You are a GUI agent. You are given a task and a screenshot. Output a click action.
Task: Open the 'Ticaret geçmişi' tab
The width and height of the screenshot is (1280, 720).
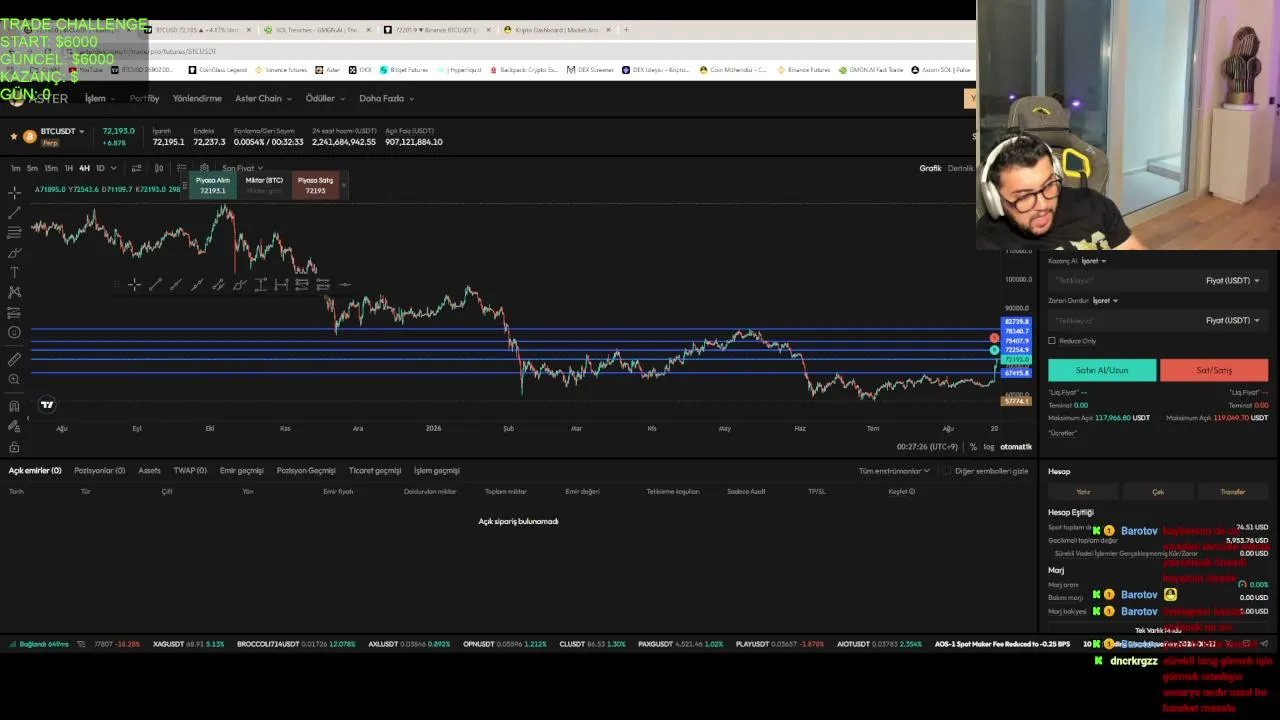[375, 471]
